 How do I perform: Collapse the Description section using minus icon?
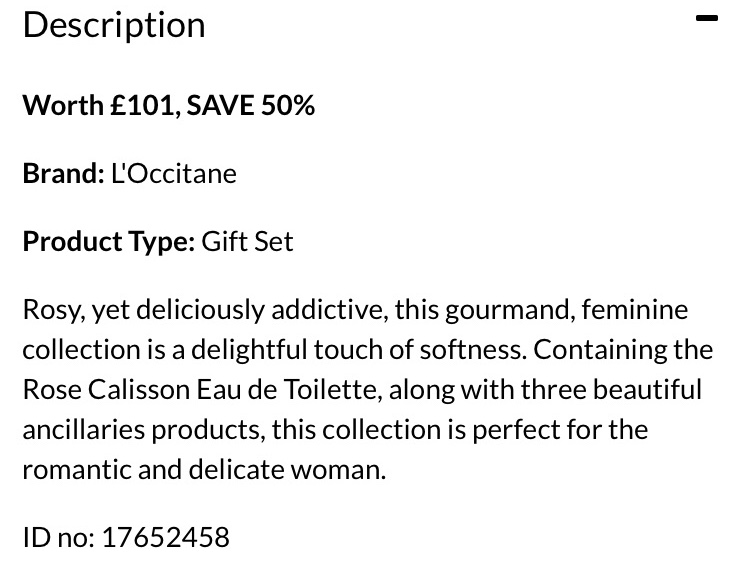pyautogui.click(x=707, y=19)
